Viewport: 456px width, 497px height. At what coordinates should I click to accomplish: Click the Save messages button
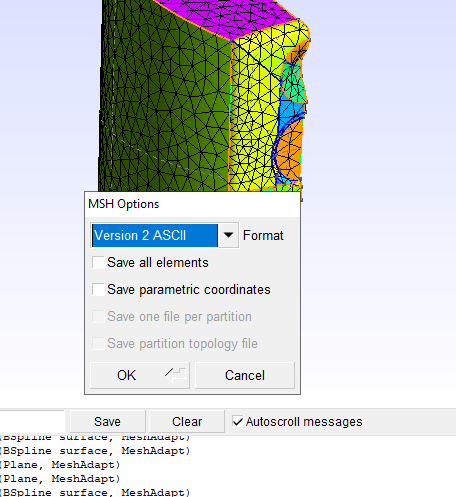[107, 422]
